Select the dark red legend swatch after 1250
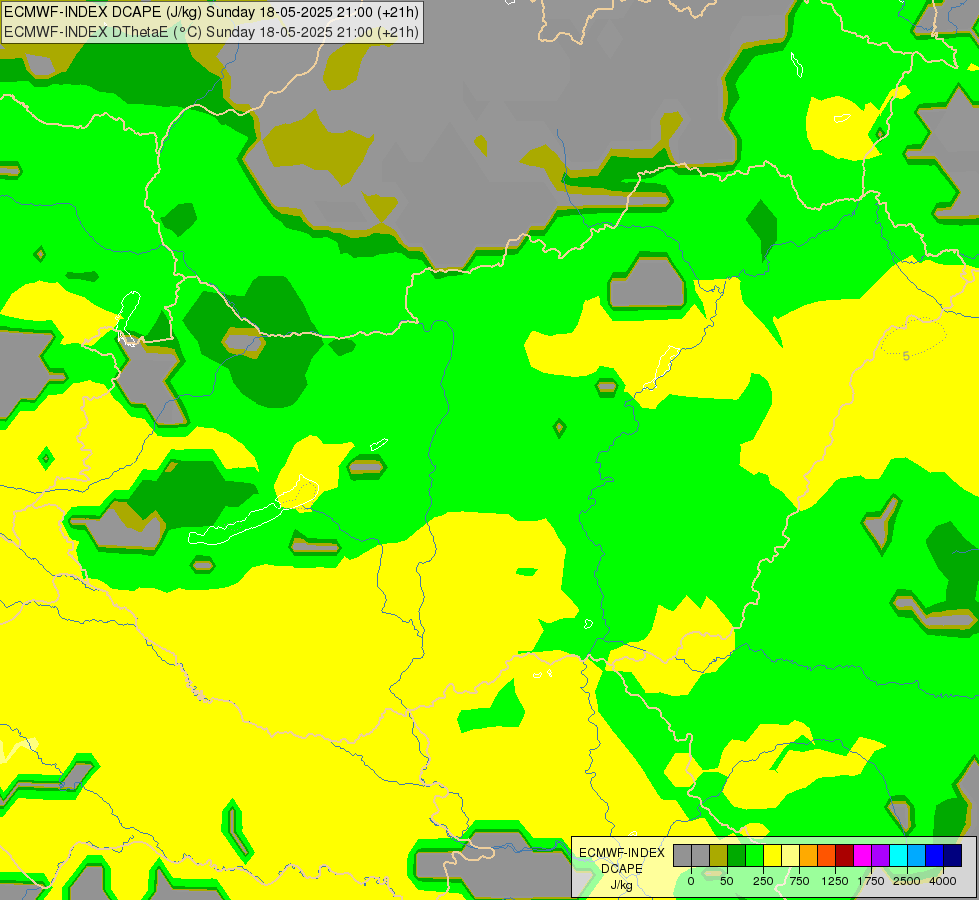This screenshot has height=900, width=979. [x=845, y=855]
